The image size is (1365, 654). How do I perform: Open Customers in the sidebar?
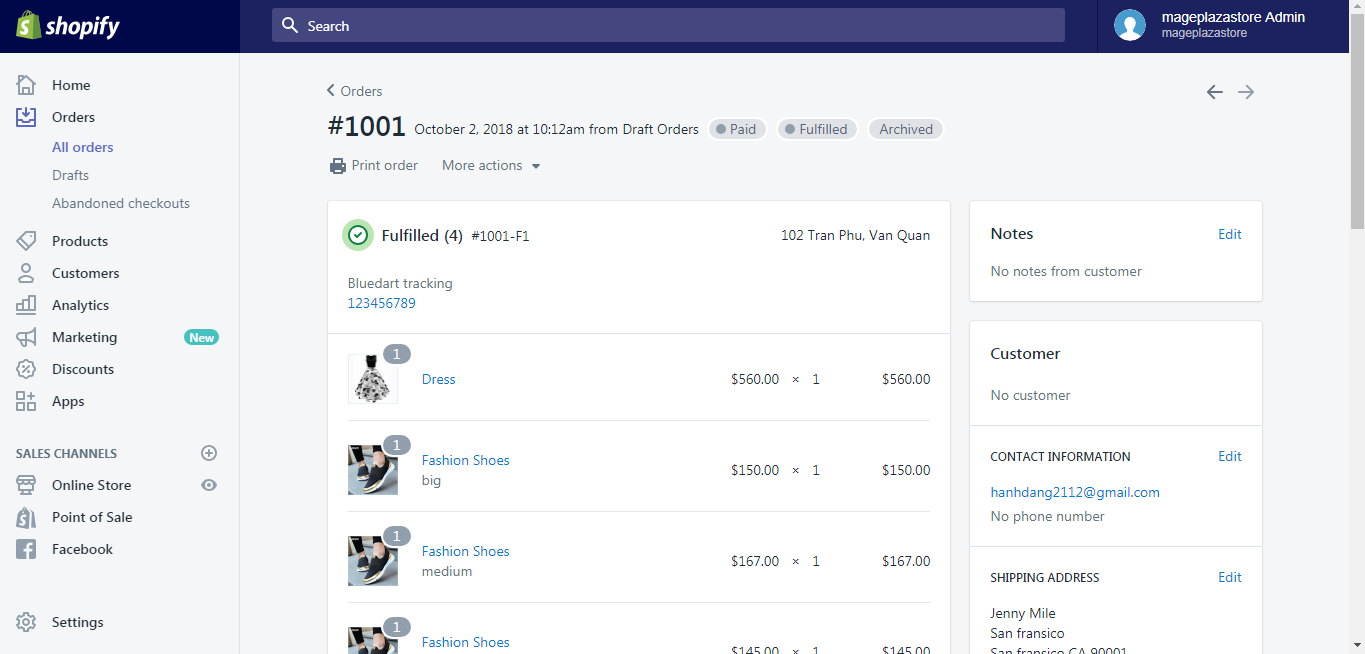coord(85,273)
